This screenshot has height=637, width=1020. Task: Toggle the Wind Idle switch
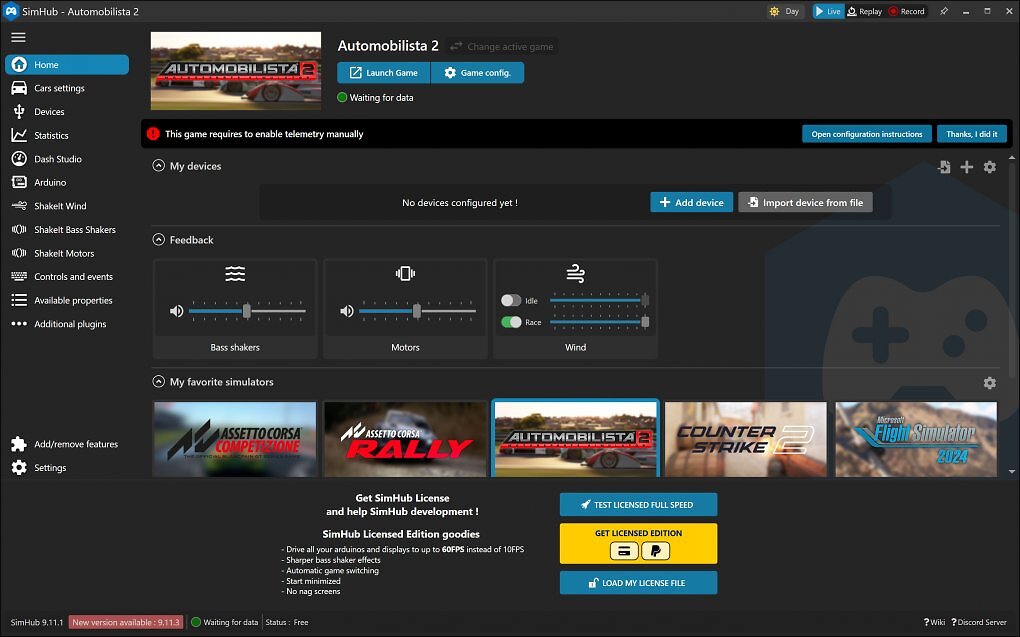click(x=511, y=300)
